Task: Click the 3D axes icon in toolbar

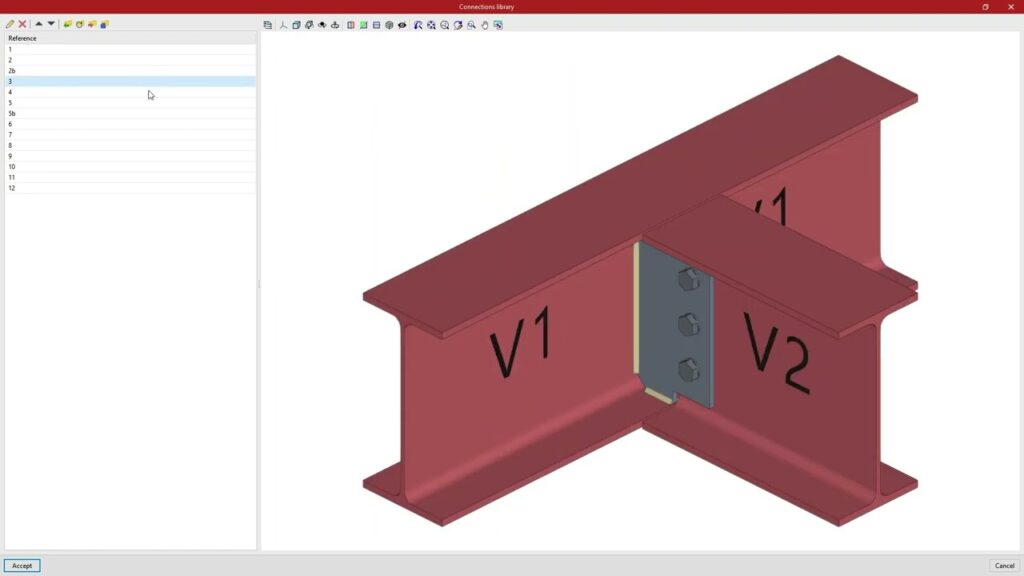Action: [283, 25]
